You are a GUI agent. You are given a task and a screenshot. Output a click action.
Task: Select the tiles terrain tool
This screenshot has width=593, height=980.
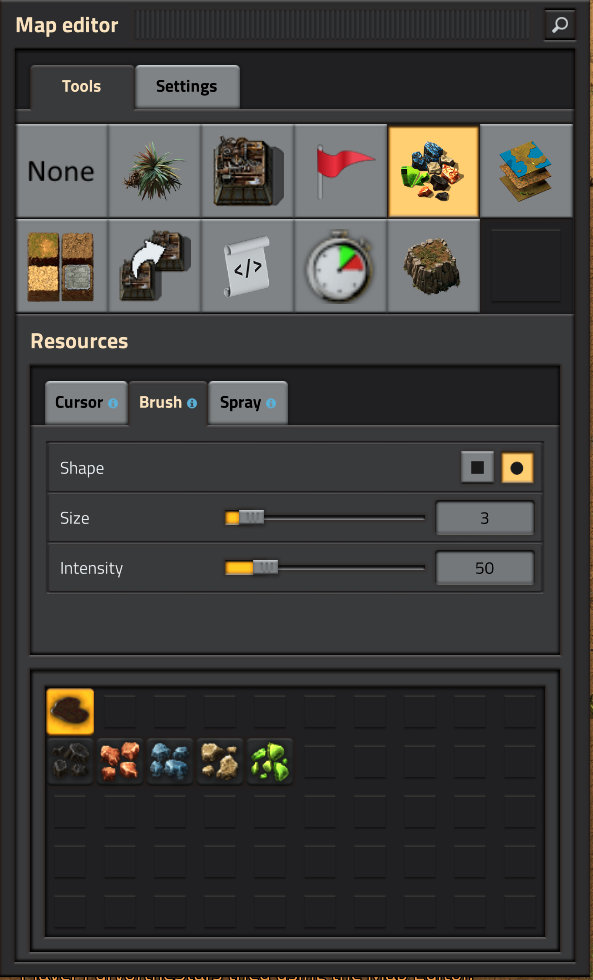point(61,266)
